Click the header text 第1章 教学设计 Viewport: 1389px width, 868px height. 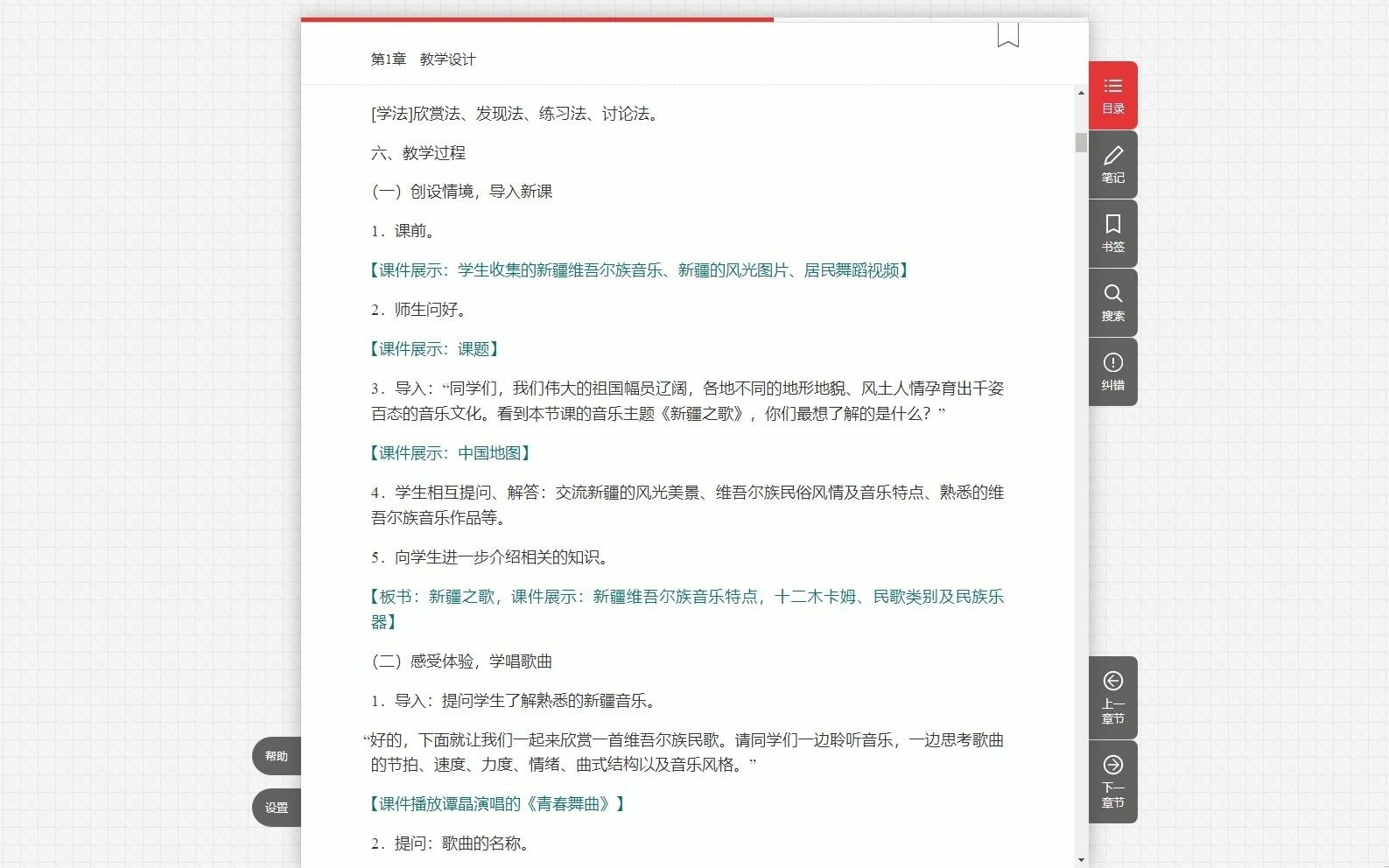coord(424,59)
